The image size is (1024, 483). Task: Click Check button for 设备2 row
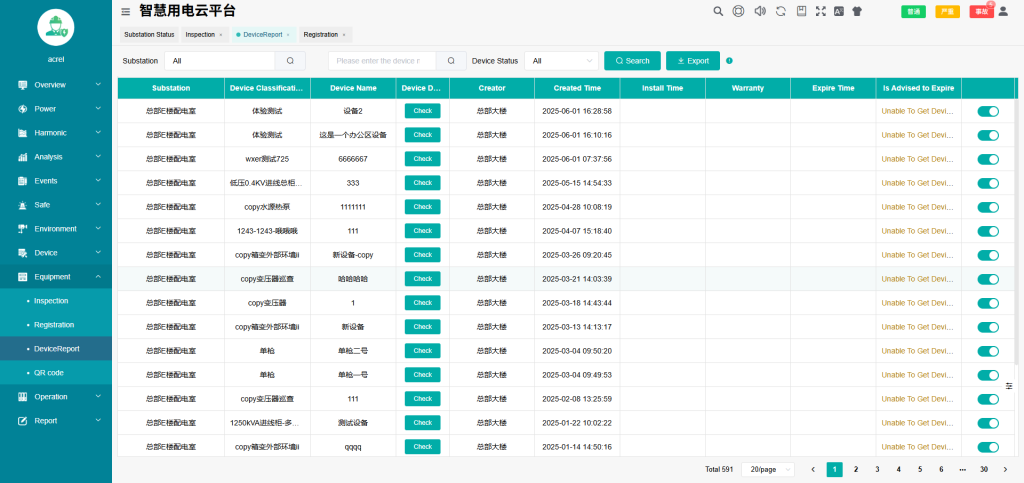point(423,111)
